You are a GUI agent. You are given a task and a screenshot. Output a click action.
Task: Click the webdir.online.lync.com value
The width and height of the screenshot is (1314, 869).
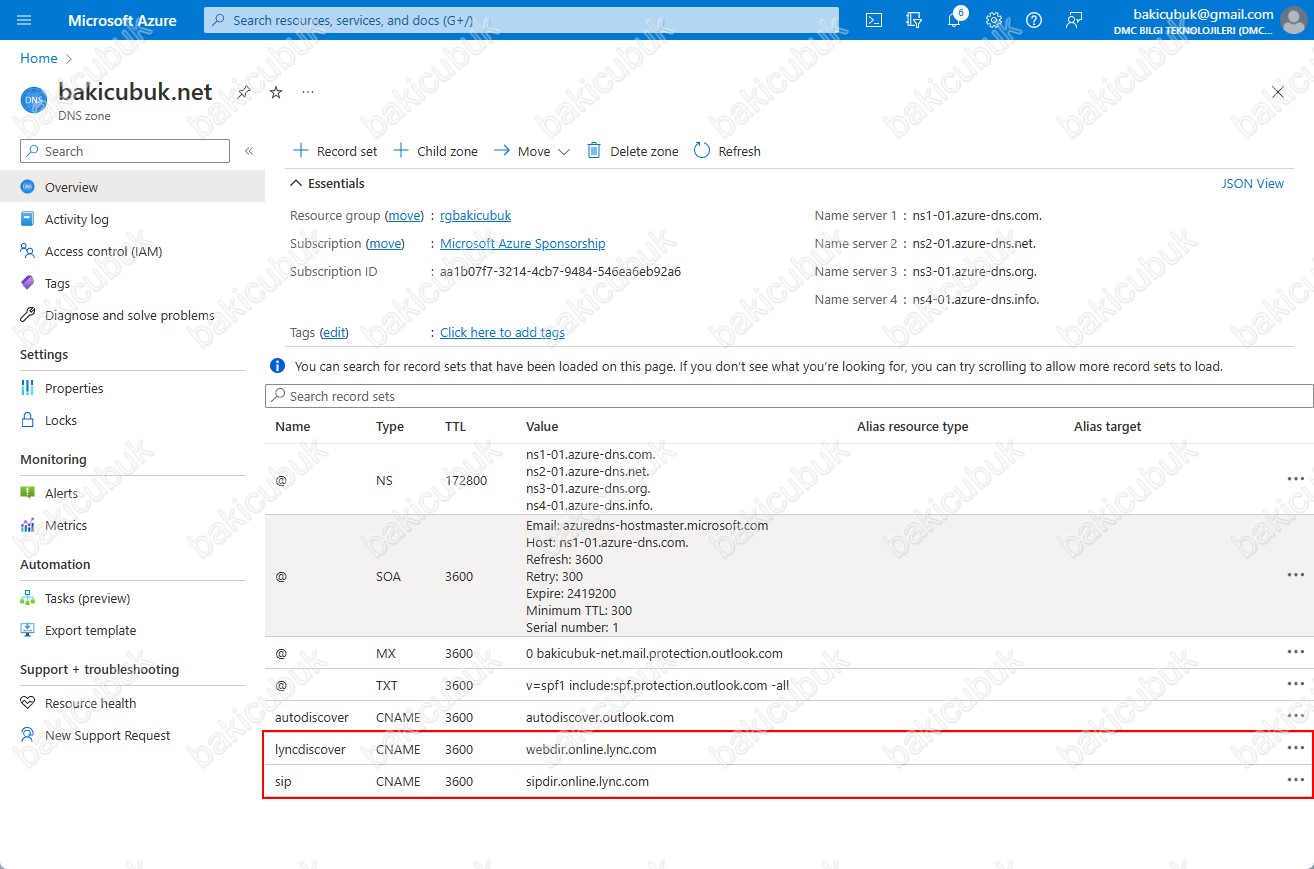tap(591, 749)
